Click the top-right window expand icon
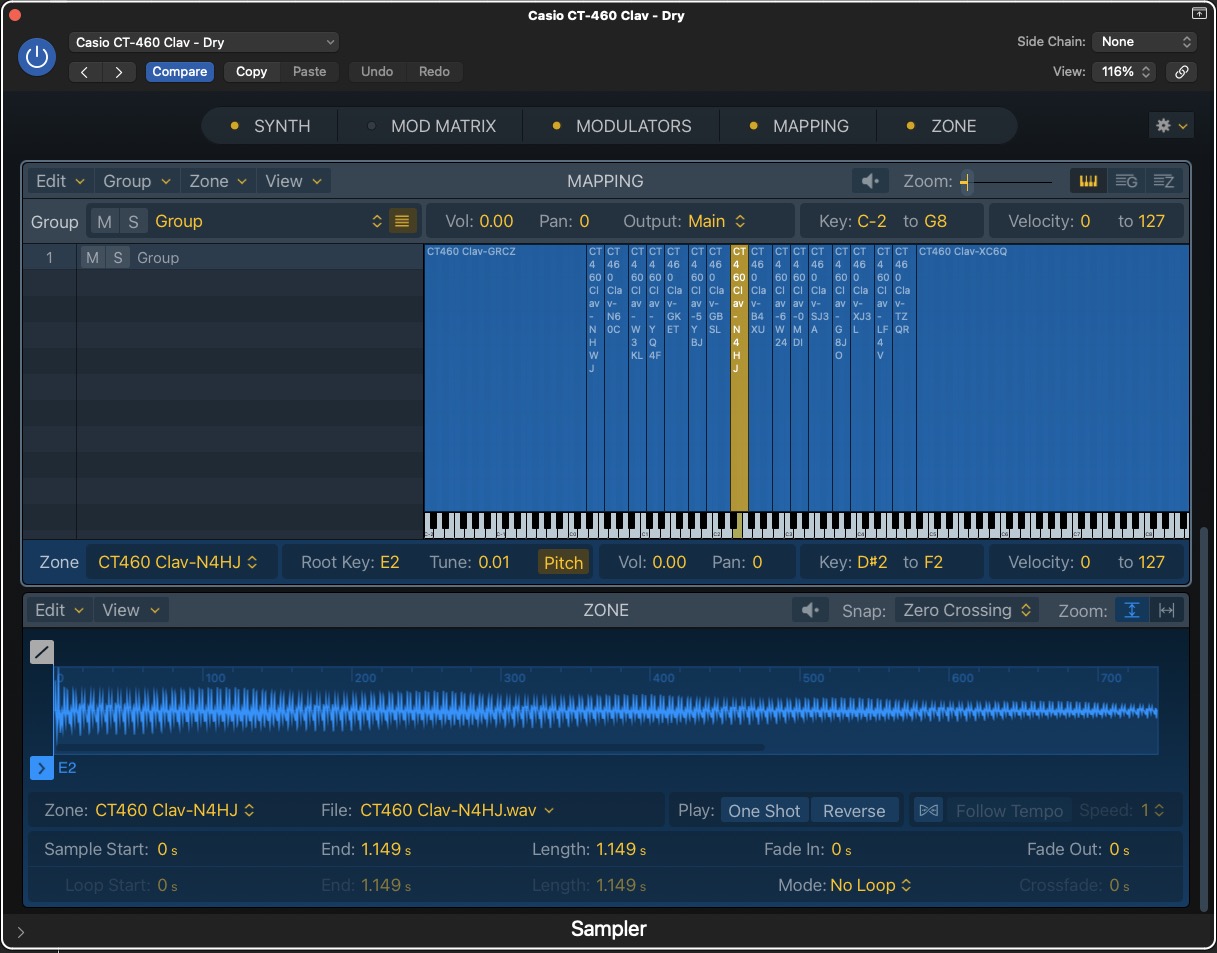 1198,15
